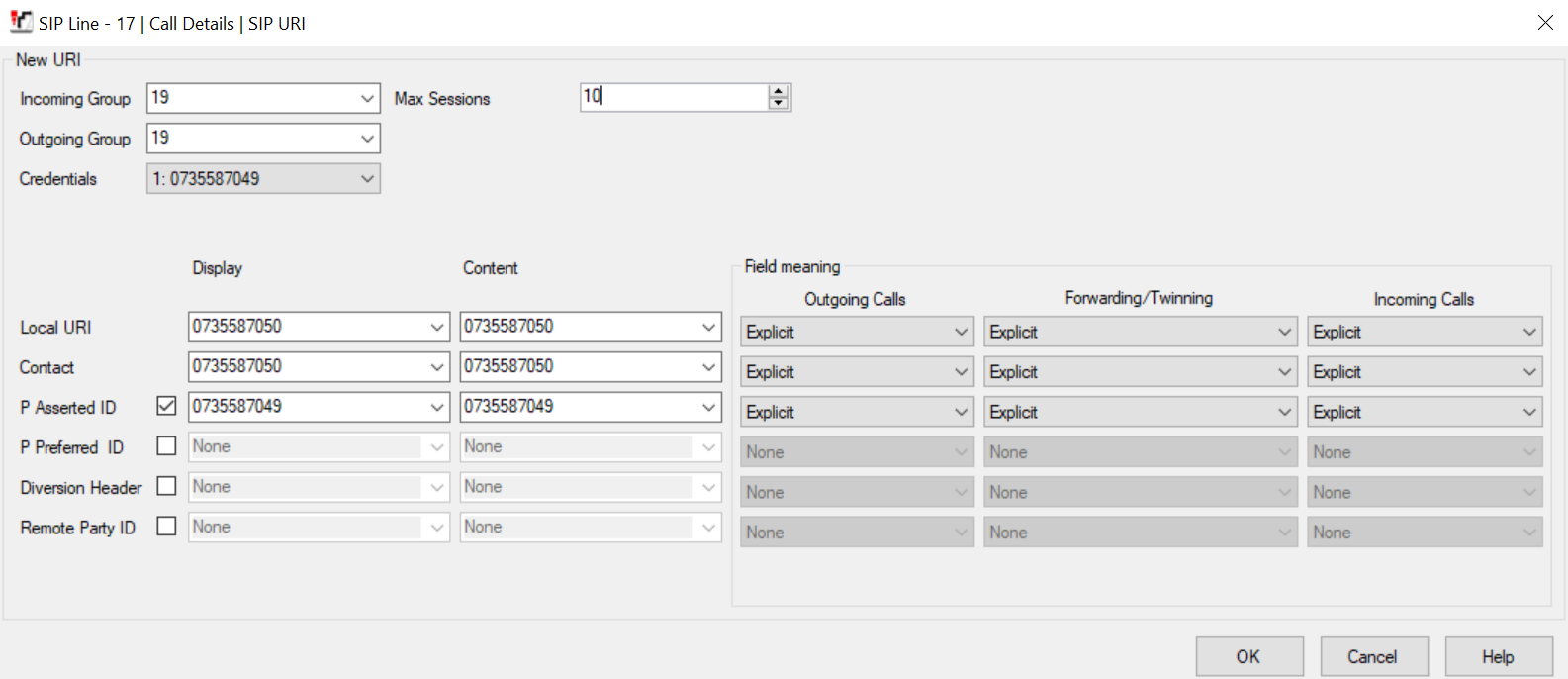Image resolution: width=1568 pixels, height=679 pixels.
Task: Open P Asserted ID Incoming Calls dropdown
Action: (x=1425, y=412)
